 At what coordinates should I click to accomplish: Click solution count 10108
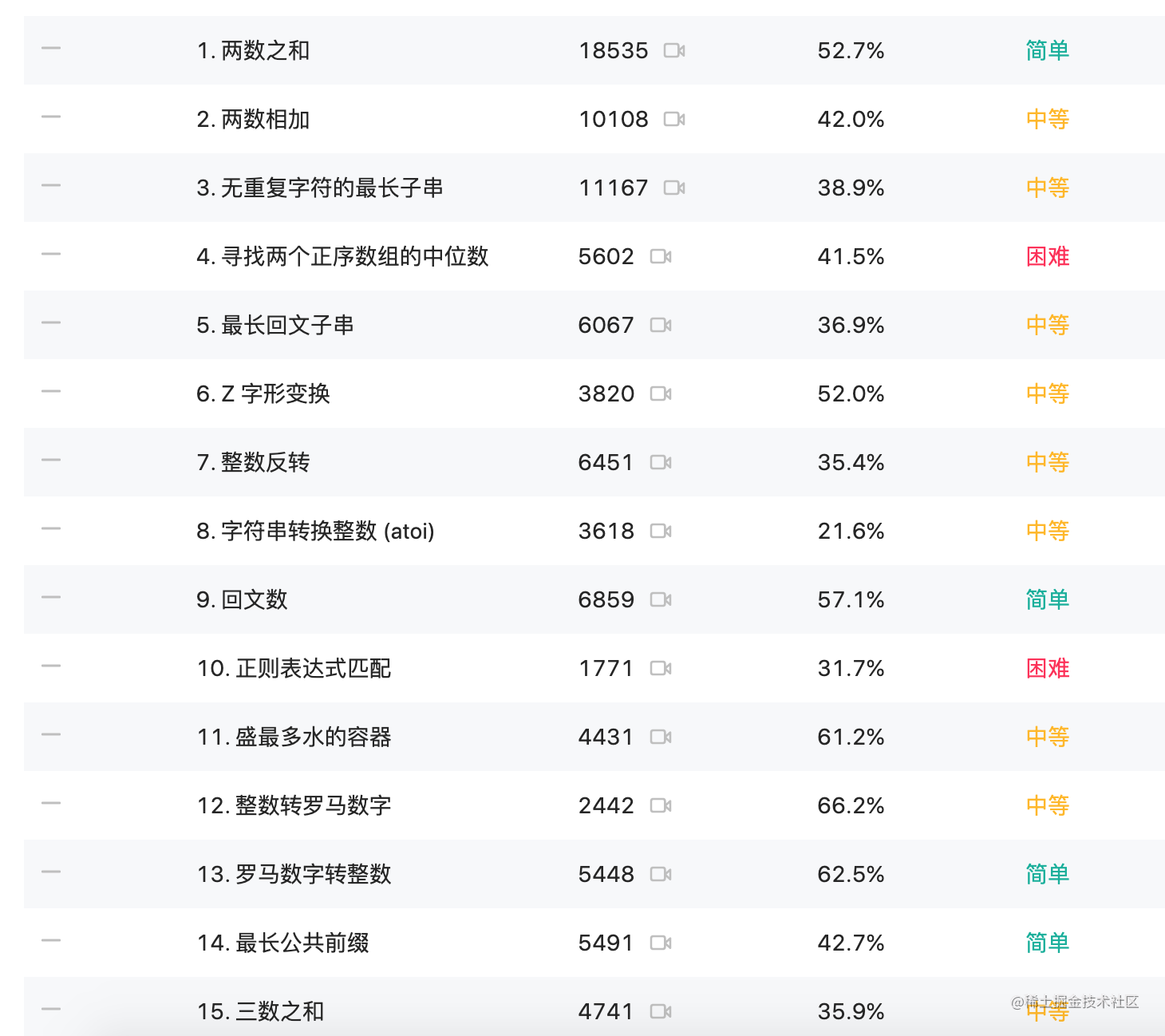(x=614, y=119)
